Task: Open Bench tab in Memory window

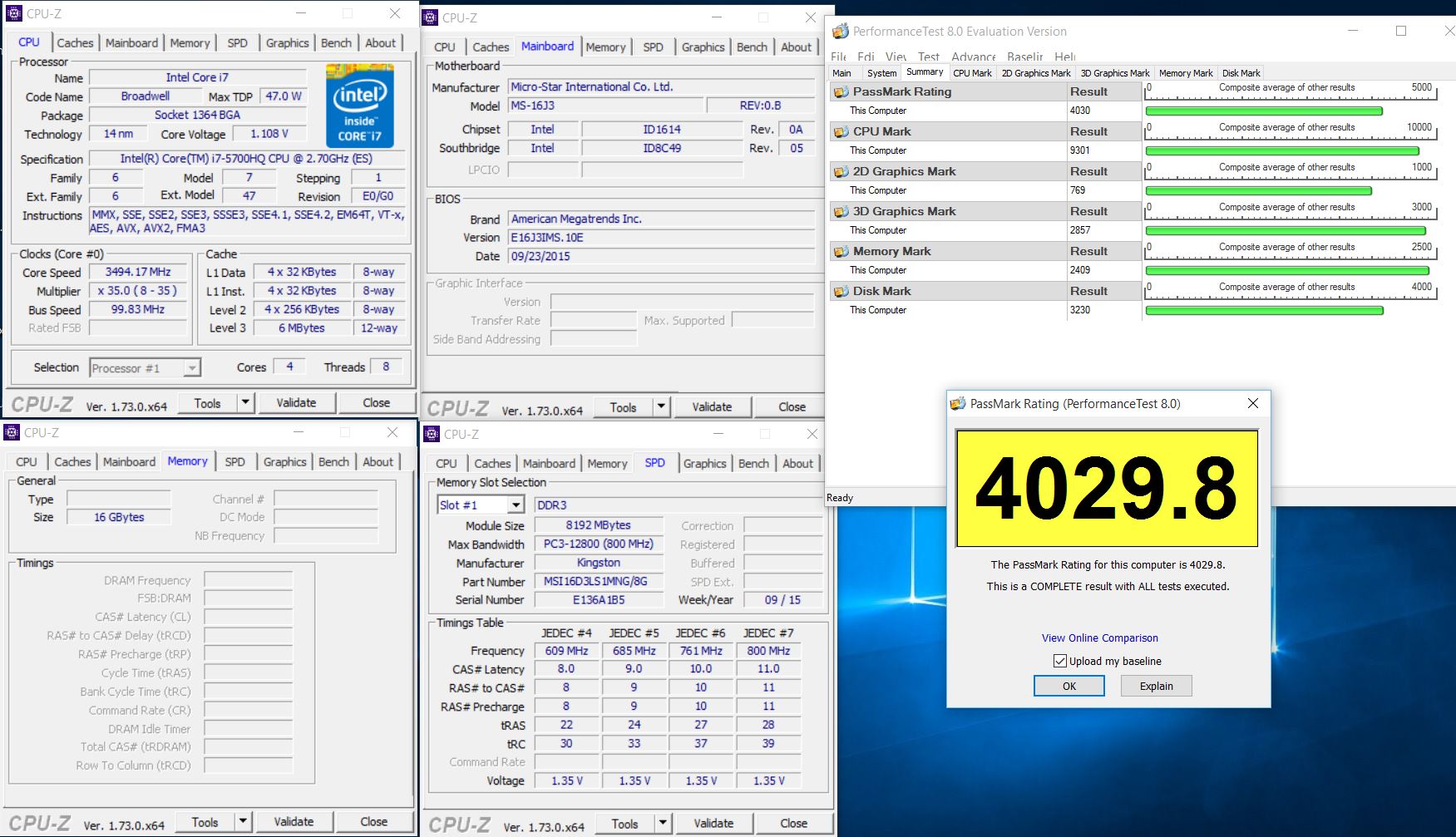Action: point(333,461)
